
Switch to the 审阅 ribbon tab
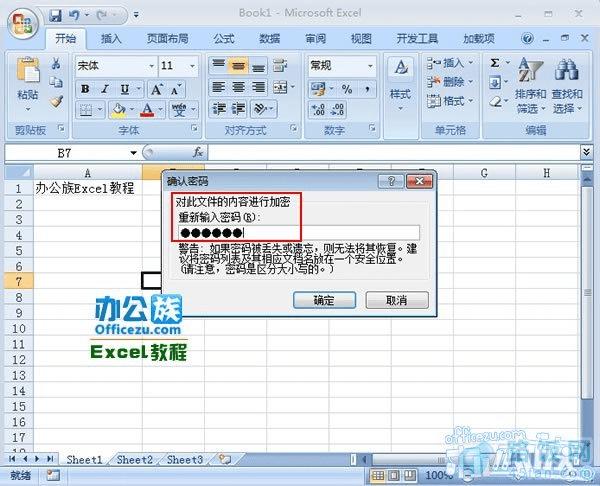(315, 39)
